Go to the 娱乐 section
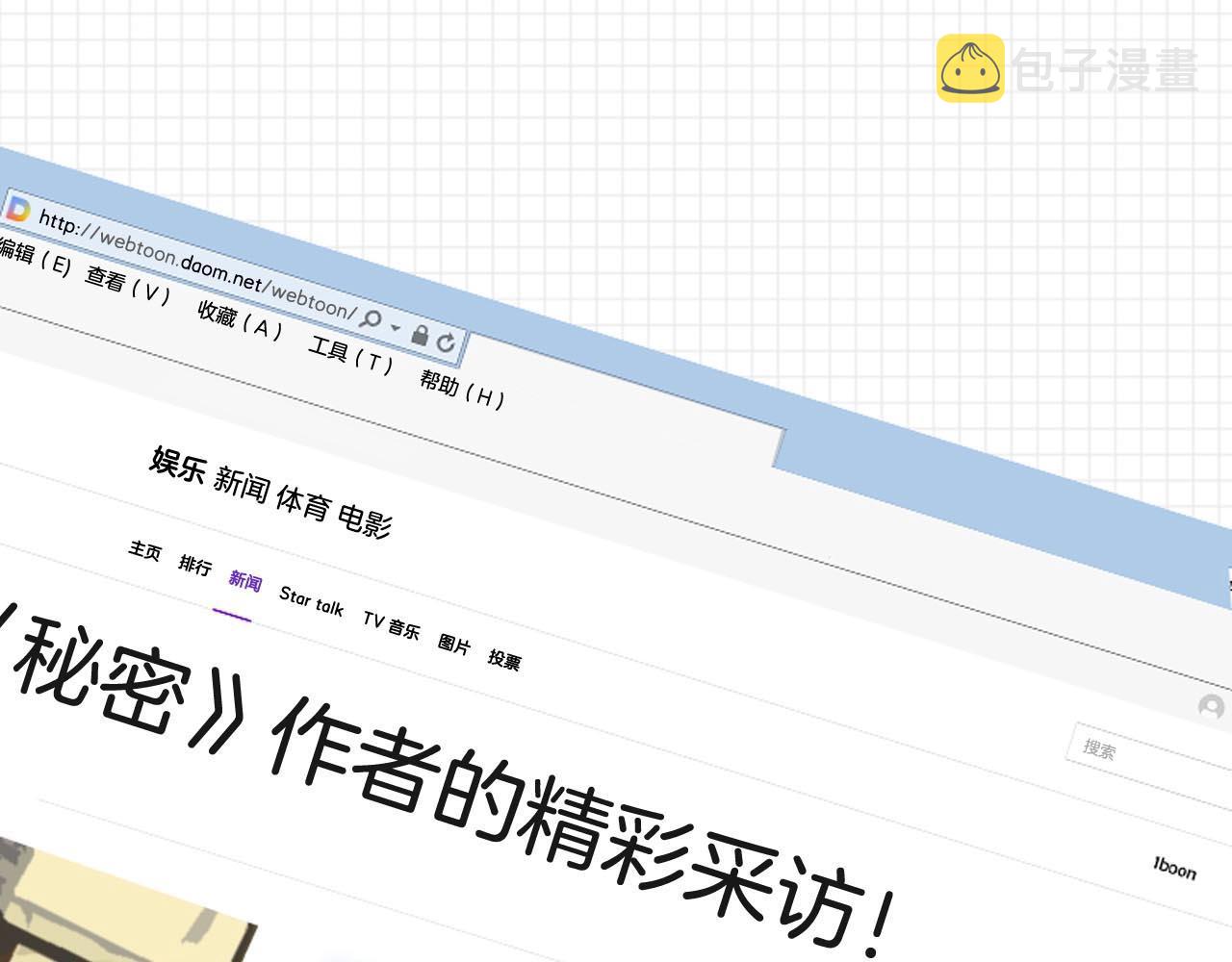This screenshot has width=1232, height=962. click(x=178, y=465)
